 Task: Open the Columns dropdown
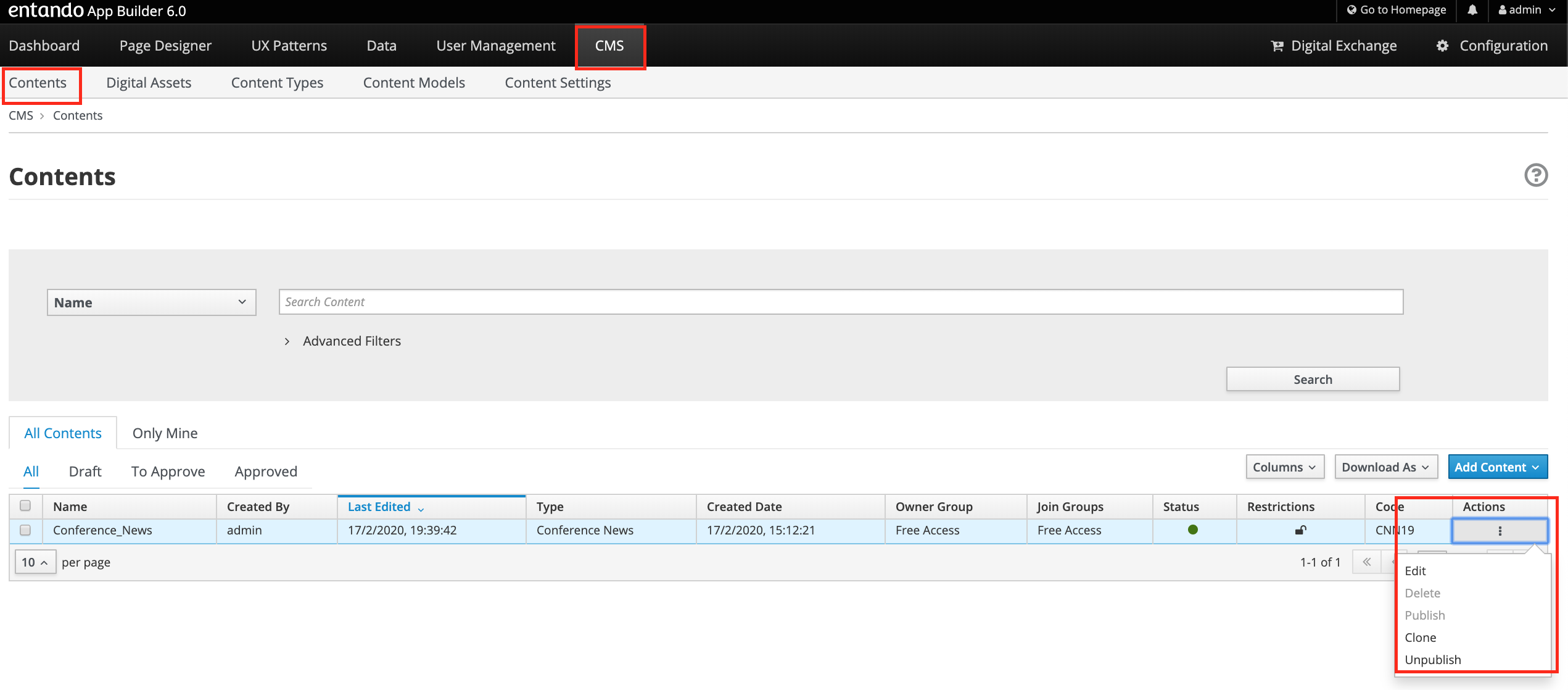pyautogui.click(x=1284, y=467)
